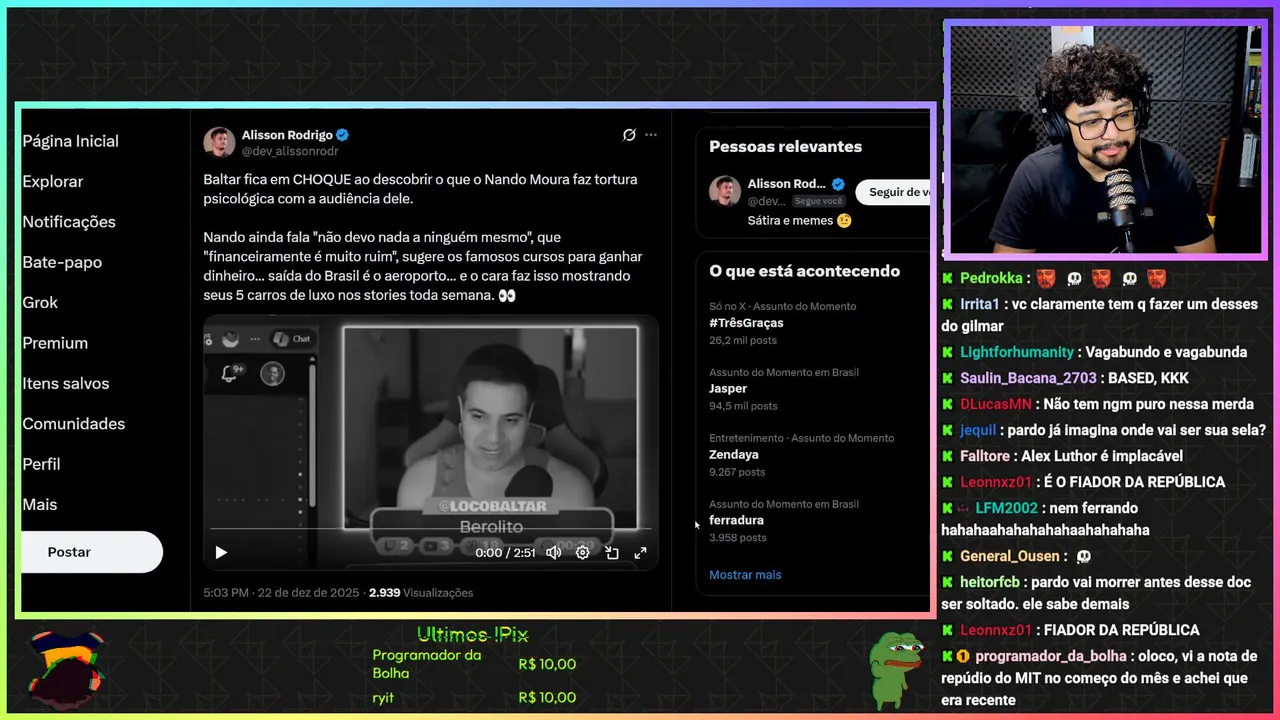Viewport: 1280px width, 720px height.
Task: Open the tweet's three-dot more menu
Action: [x=651, y=135]
